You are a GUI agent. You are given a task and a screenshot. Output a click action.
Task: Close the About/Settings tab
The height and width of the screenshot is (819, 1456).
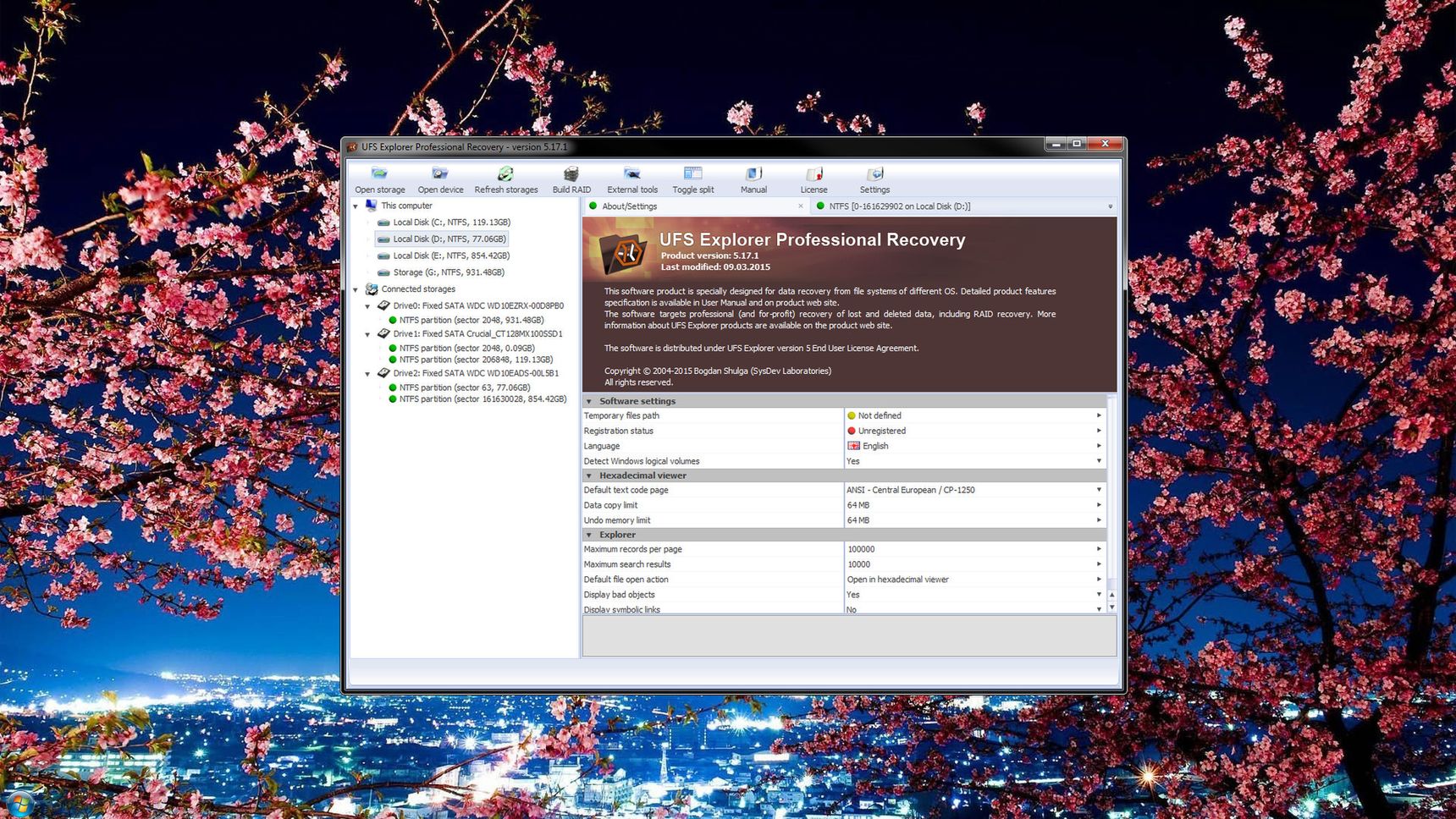pos(800,206)
